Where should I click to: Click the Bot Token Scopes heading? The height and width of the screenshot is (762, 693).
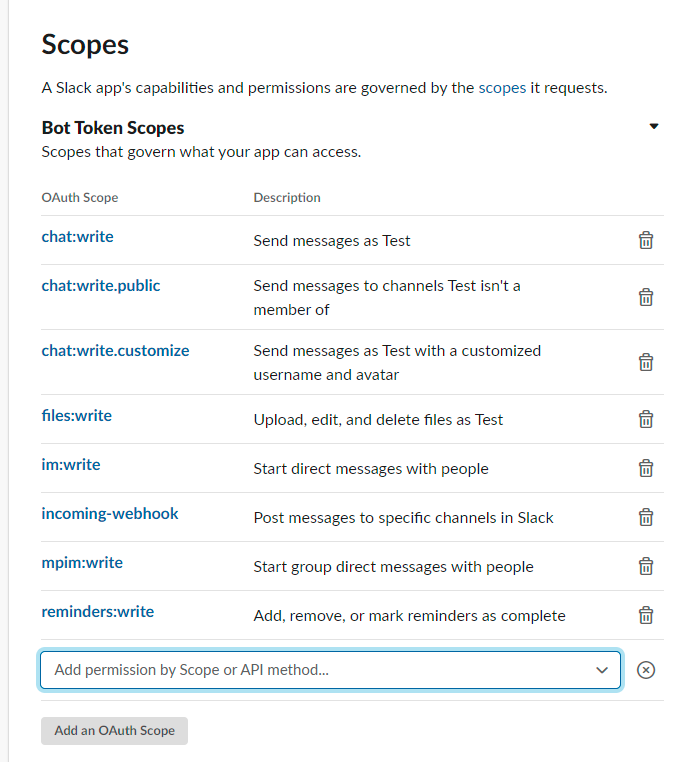(113, 128)
